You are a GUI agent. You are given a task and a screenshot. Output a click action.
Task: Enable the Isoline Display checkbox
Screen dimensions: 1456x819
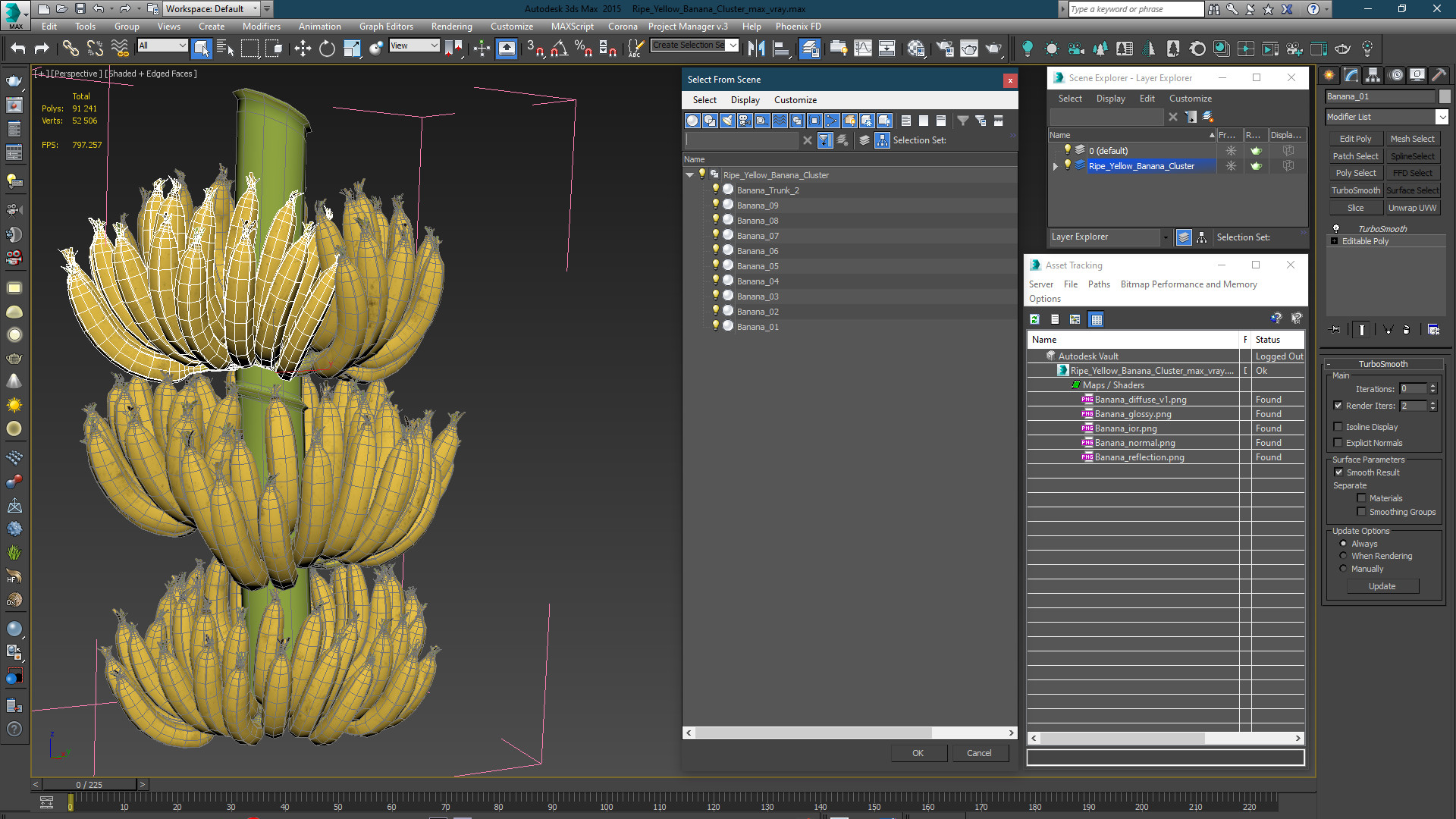pos(1338,427)
